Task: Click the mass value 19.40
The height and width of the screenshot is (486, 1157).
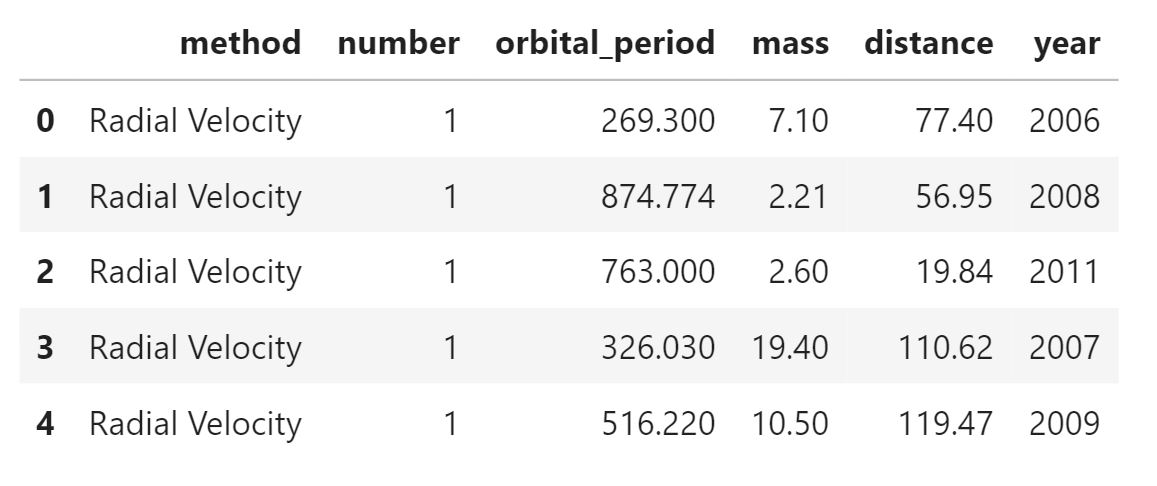Action: (x=790, y=347)
